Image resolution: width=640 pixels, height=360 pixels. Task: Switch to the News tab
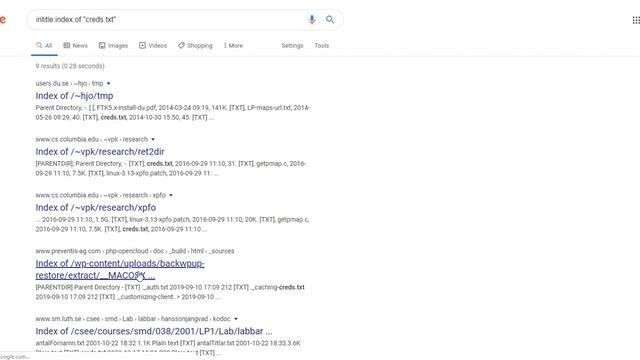point(76,45)
